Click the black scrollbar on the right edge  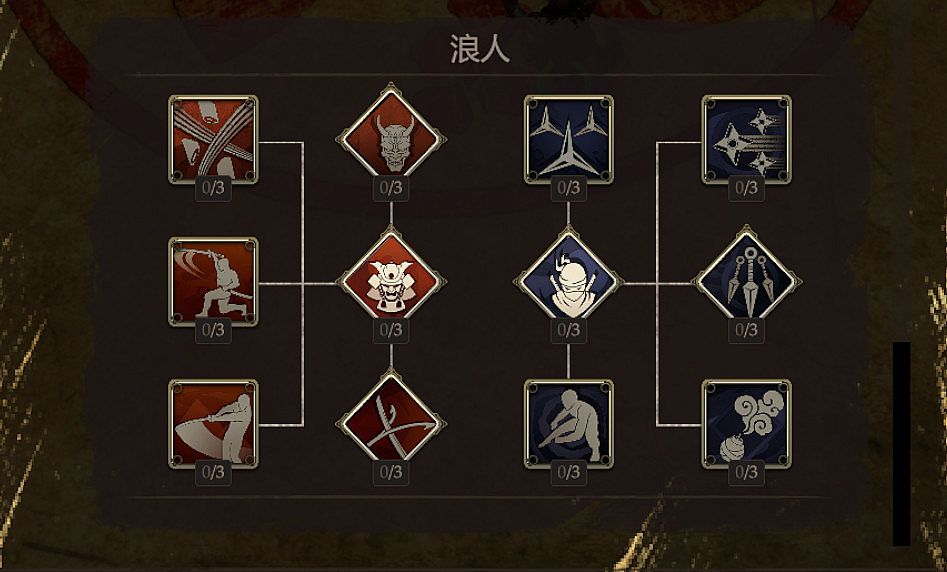pos(902,444)
